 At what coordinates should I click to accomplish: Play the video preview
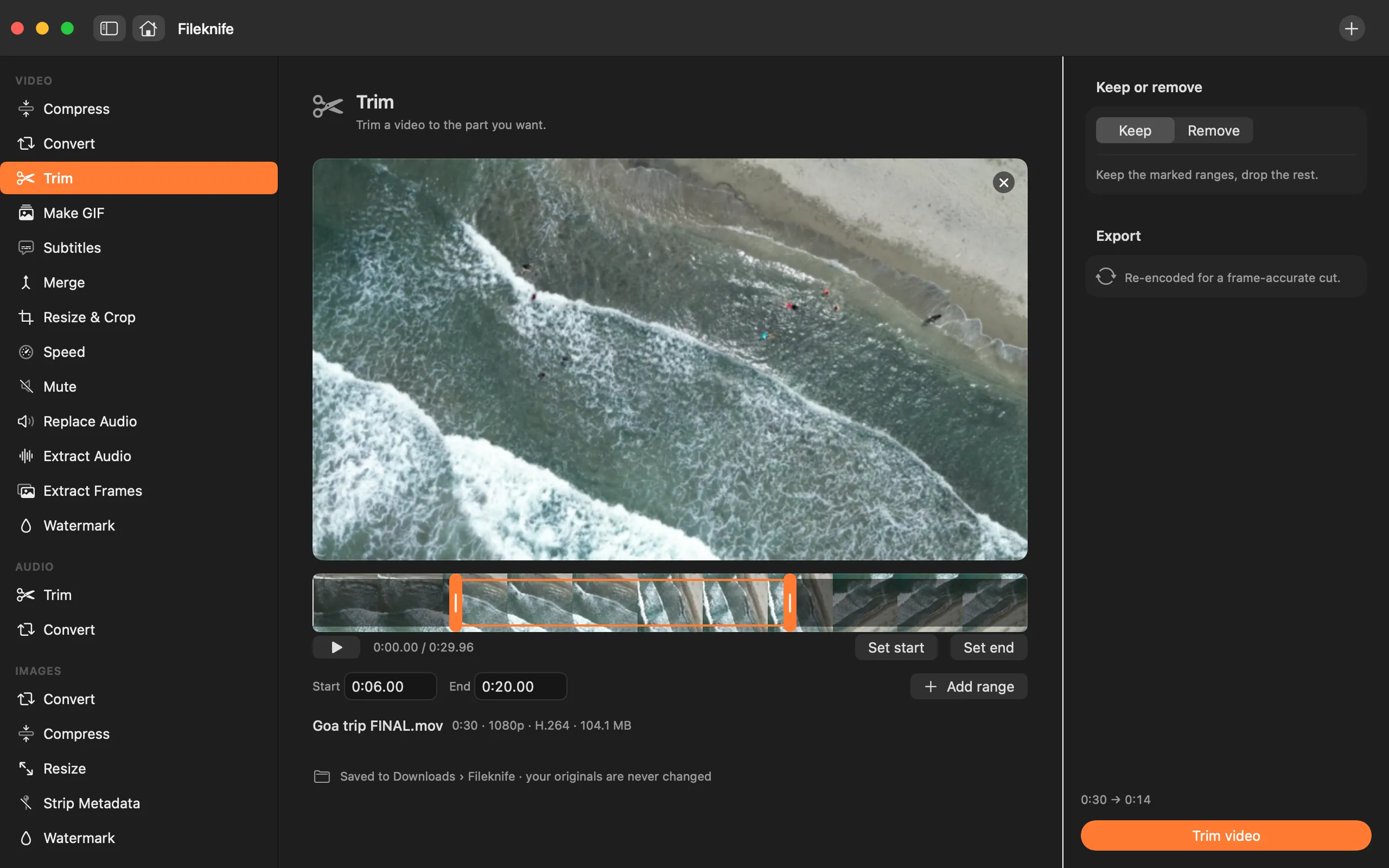click(336, 648)
